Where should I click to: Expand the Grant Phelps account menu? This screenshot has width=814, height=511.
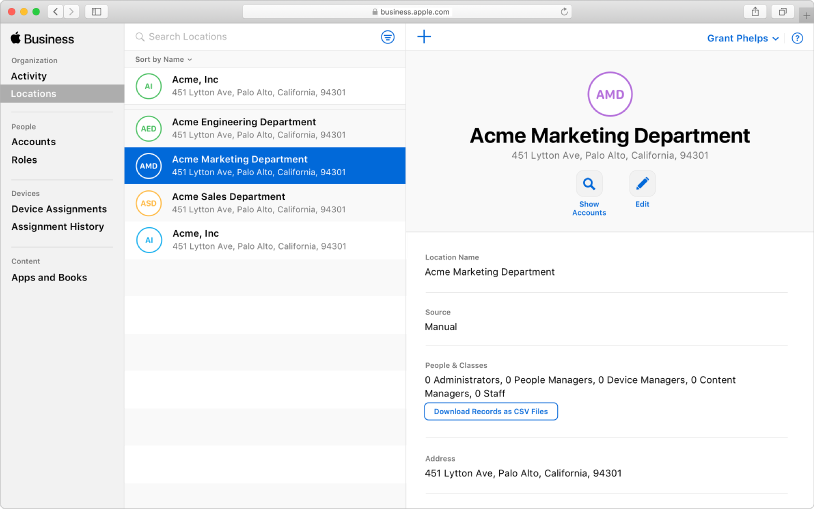coord(743,38)
